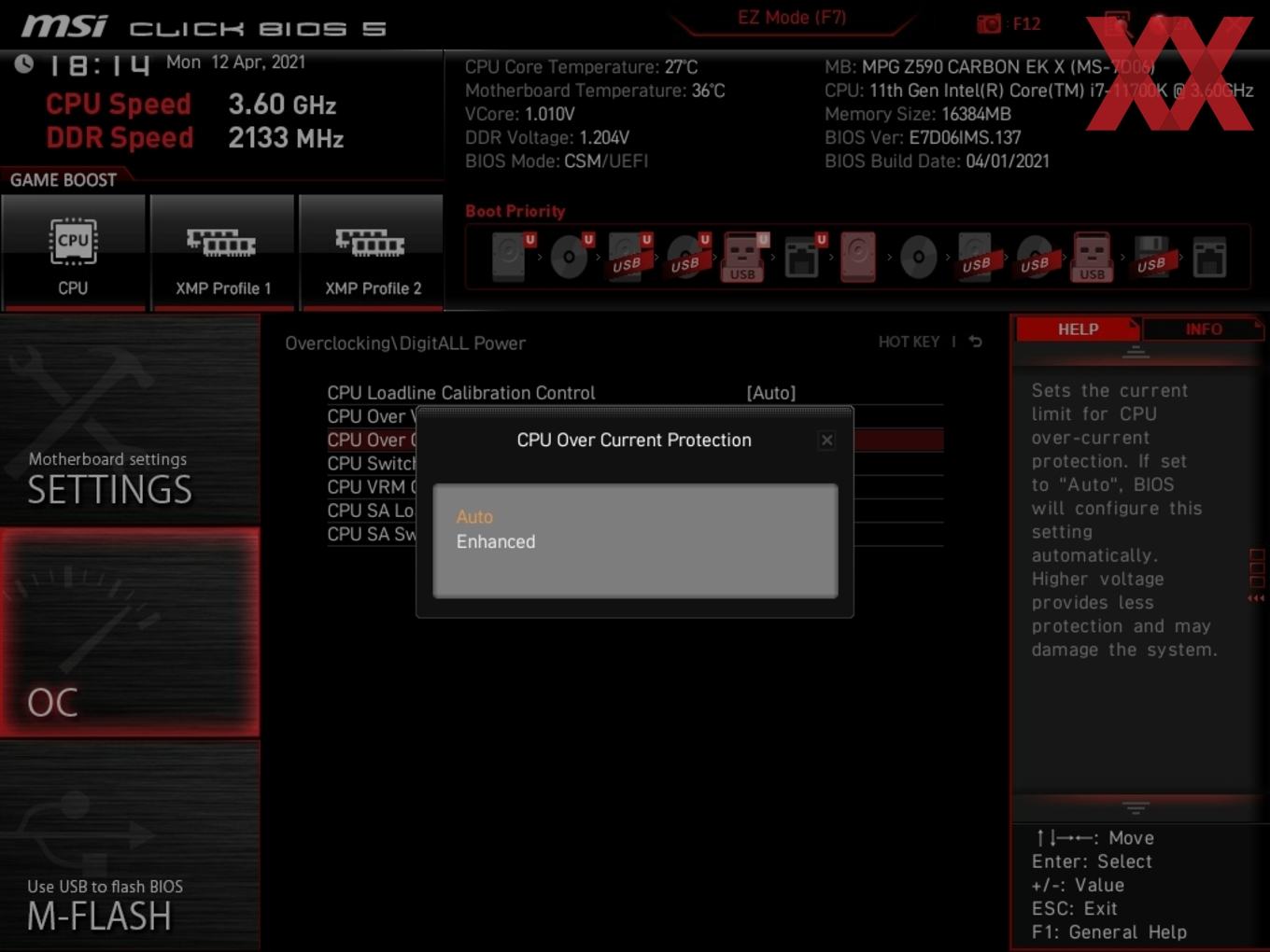Click the help panel scroll-up handle

(x=1136, y=352)
